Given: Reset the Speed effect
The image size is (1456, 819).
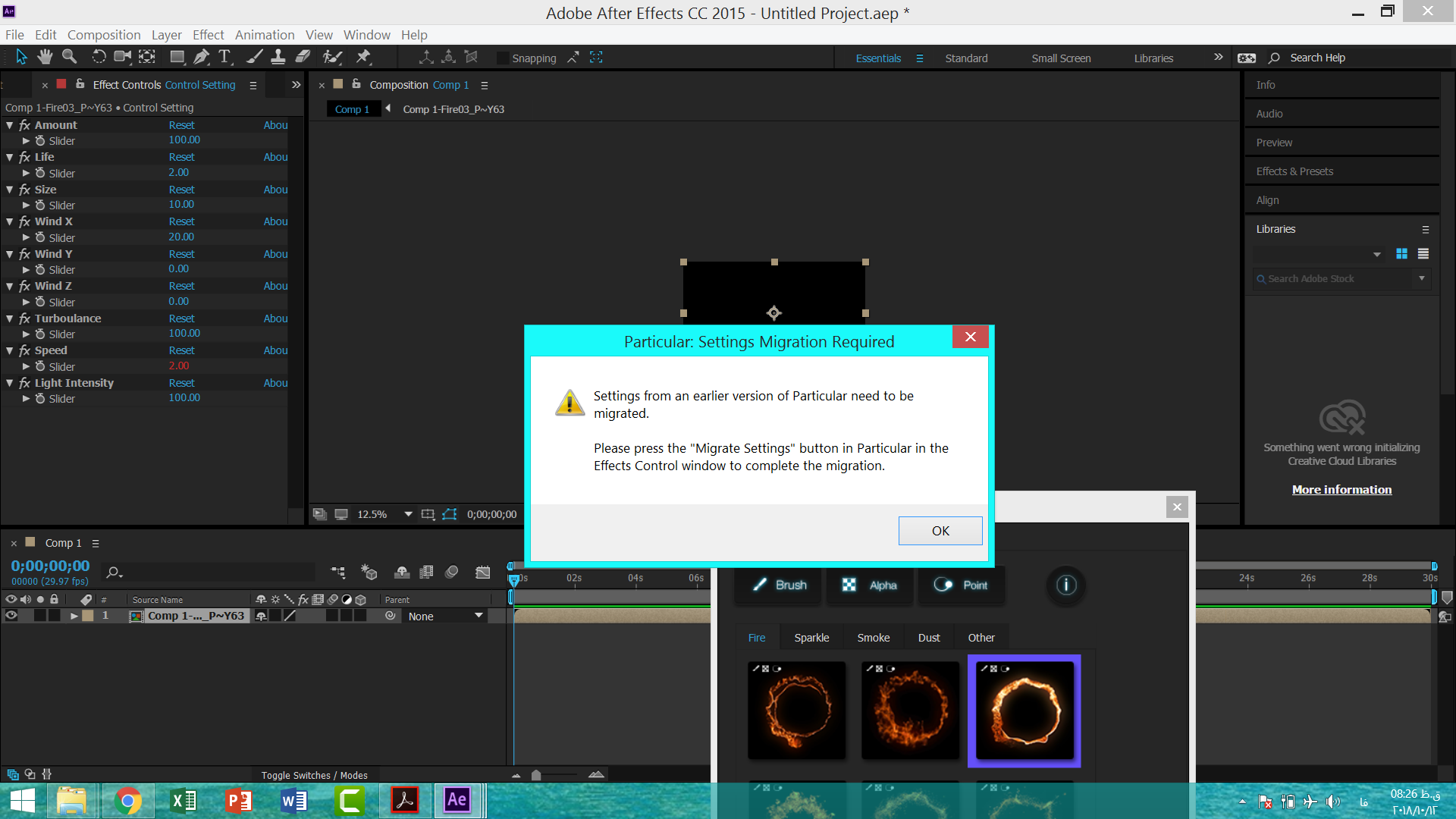Looking at the screenshot, I should click(x=181, y=350).
